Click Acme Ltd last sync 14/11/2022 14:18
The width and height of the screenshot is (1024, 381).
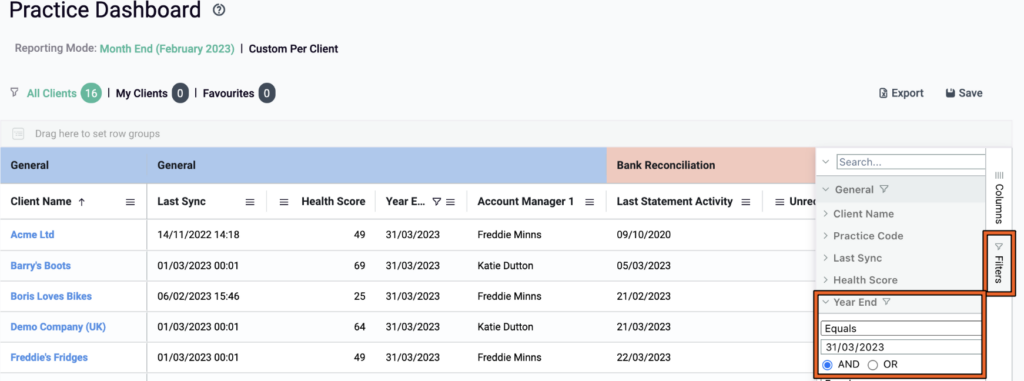[199, 235]
